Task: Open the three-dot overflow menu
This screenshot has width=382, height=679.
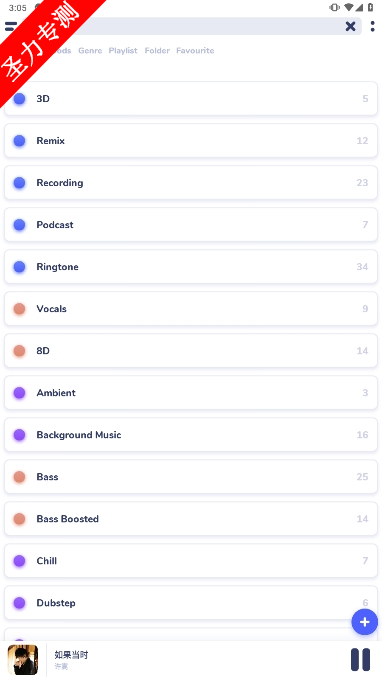Action: point(372,26)
